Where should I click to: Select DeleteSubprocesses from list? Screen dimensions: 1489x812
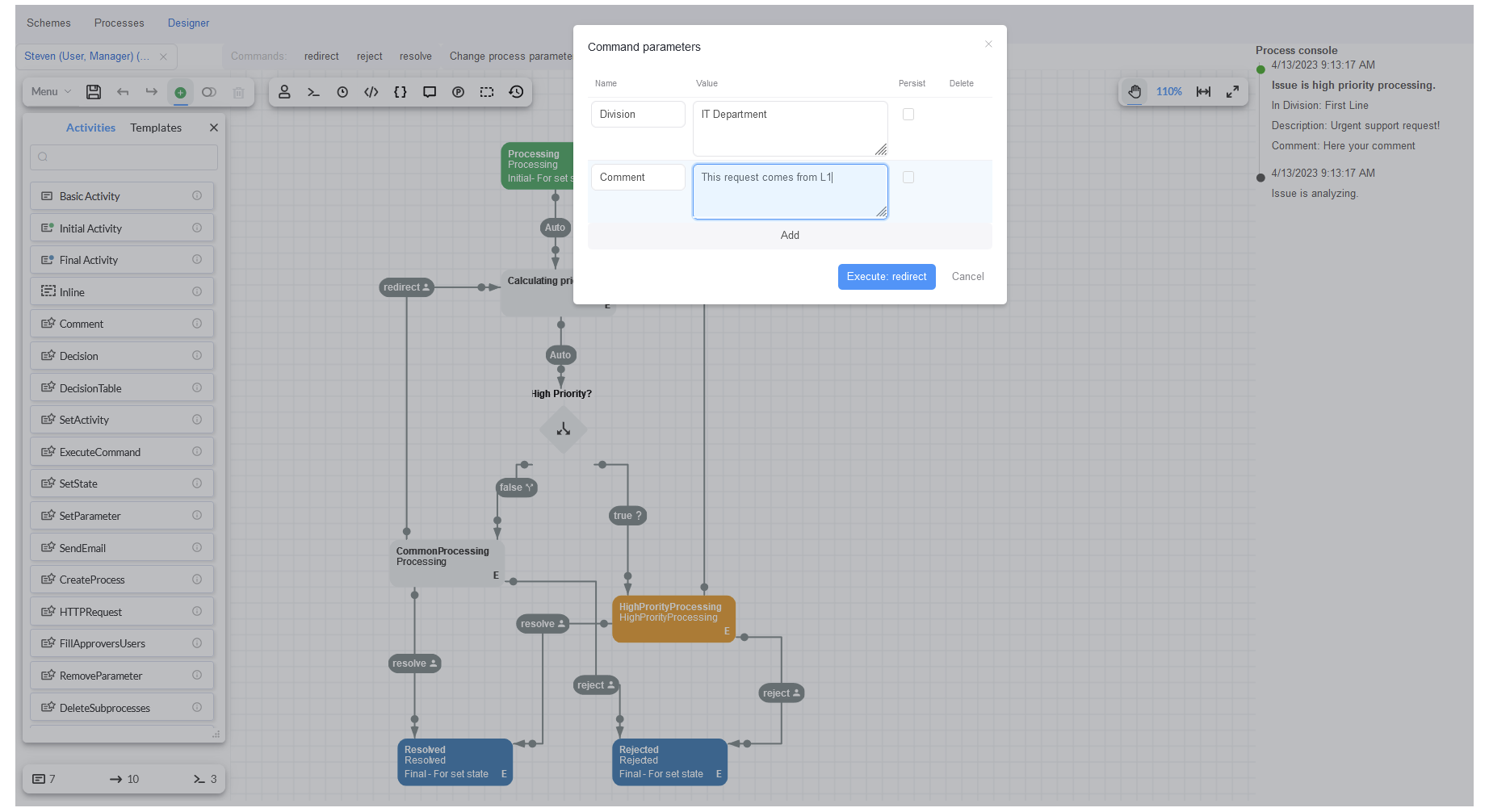coord(122,708)
